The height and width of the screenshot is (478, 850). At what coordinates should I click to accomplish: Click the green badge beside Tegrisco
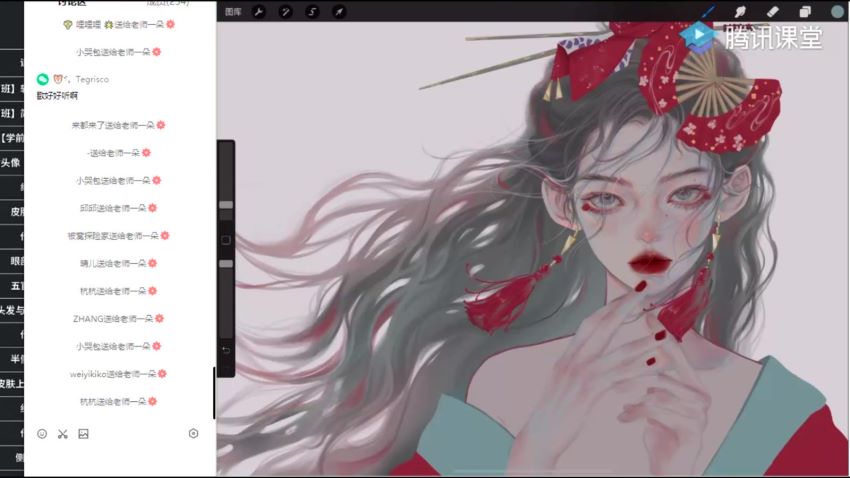pos(43,79)
